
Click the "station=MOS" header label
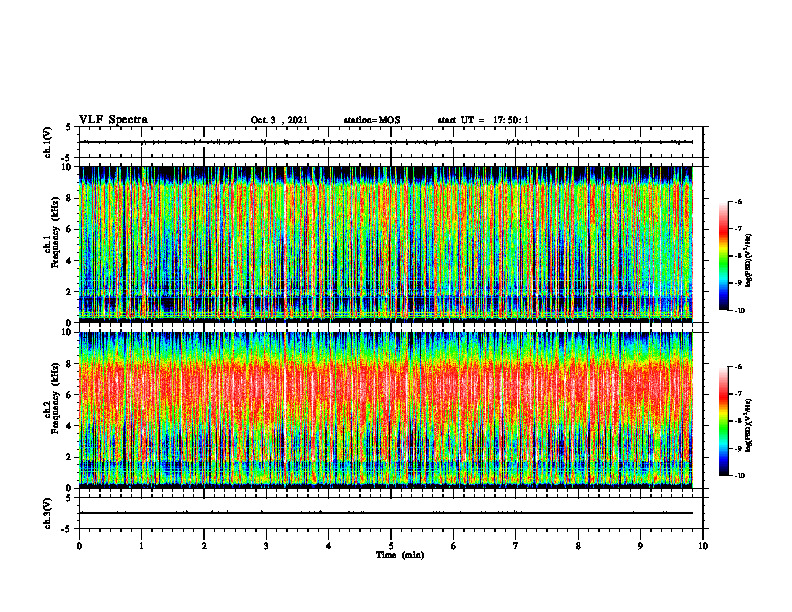click(x=372, y=120)
